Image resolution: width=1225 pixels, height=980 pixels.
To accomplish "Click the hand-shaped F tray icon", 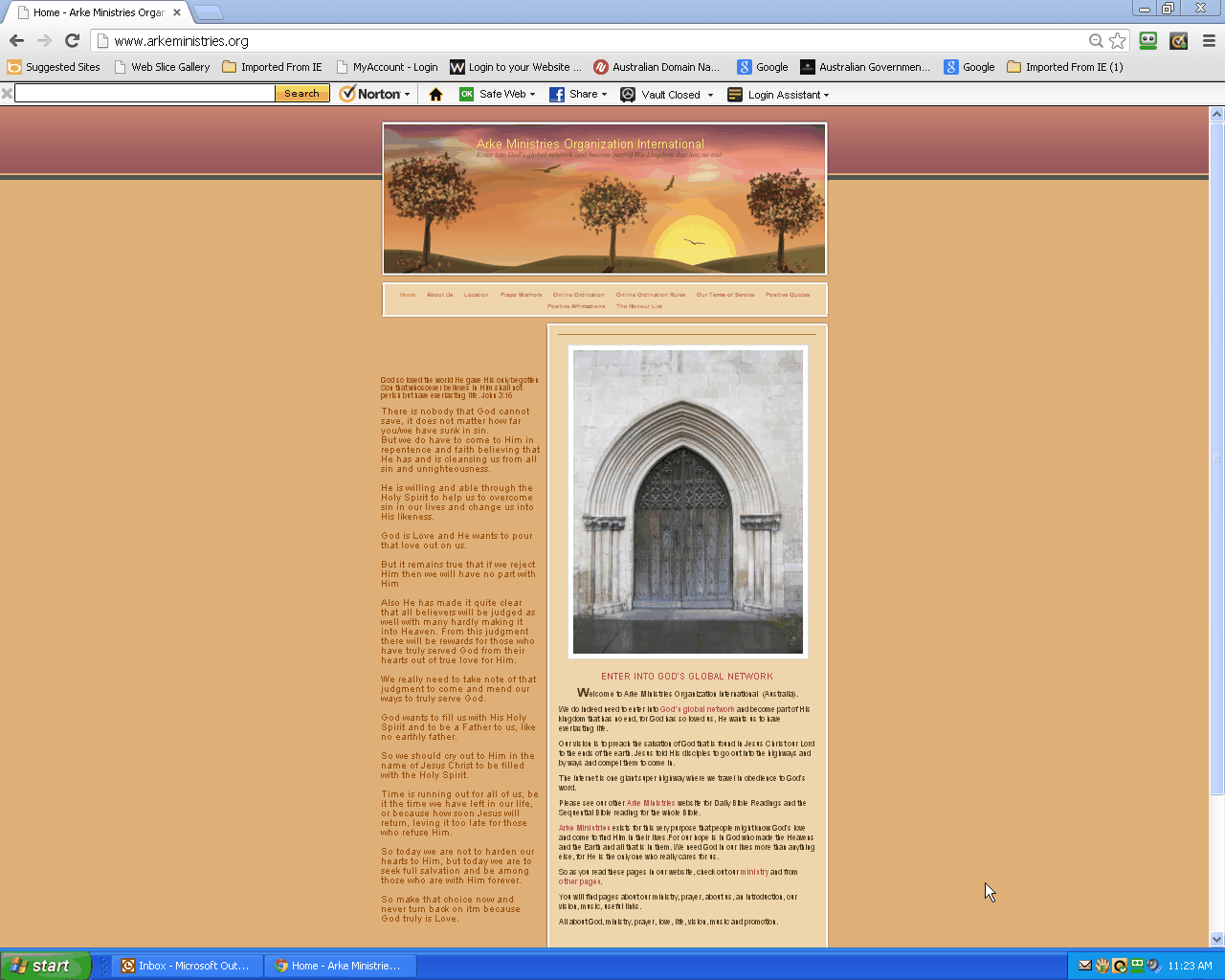I will pyautogui.click(x=1102, y=966).
